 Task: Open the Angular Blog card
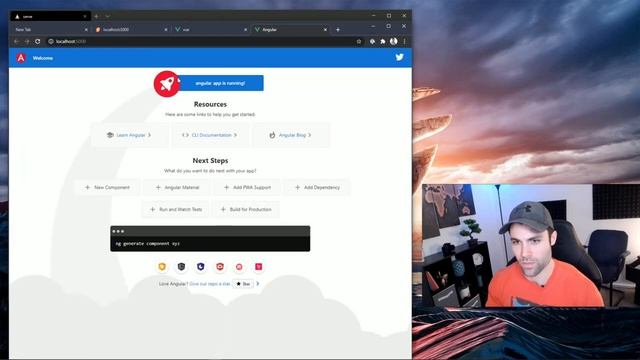coord(290,135)
